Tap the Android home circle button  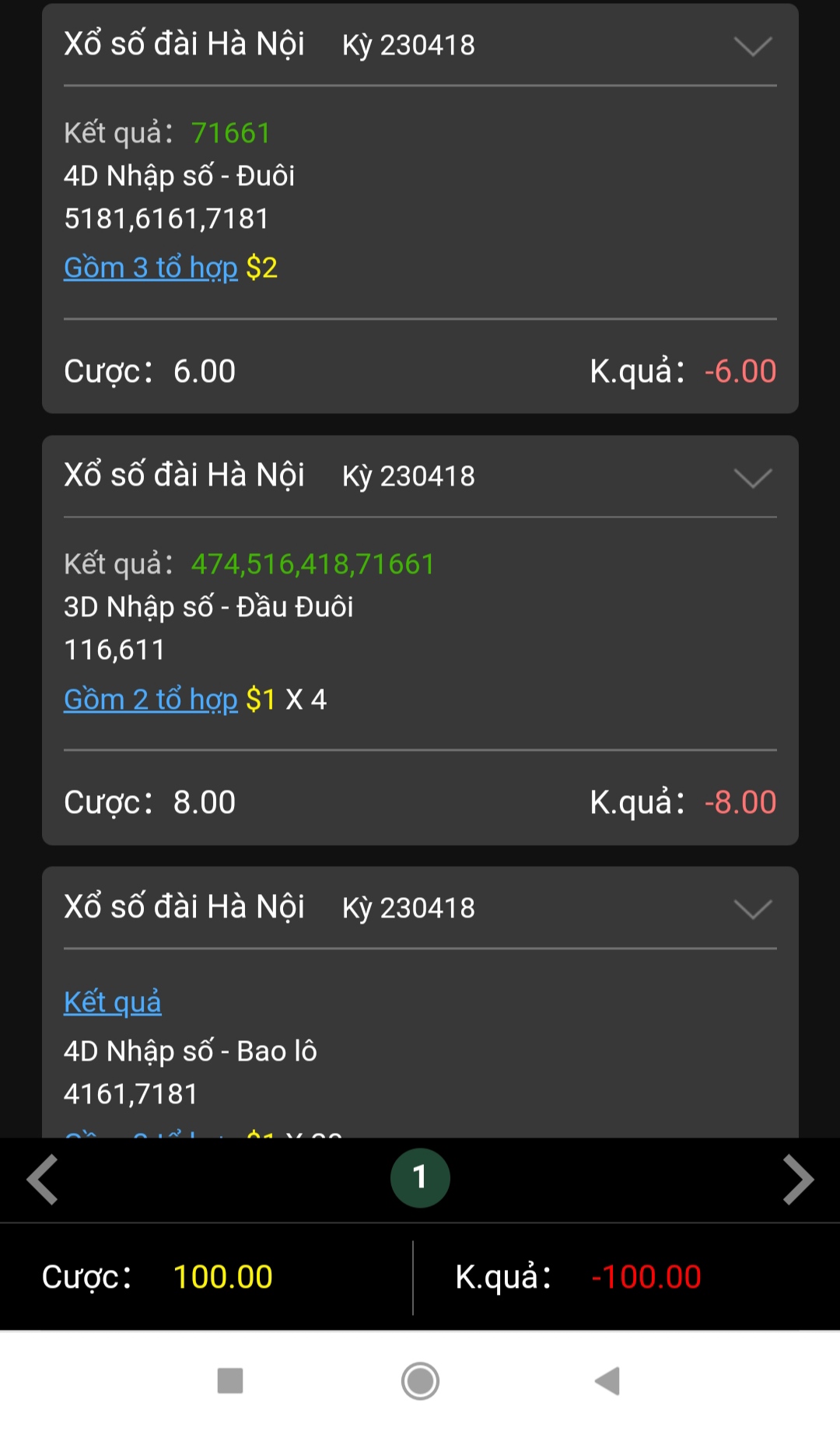[x=420, y=1381]
